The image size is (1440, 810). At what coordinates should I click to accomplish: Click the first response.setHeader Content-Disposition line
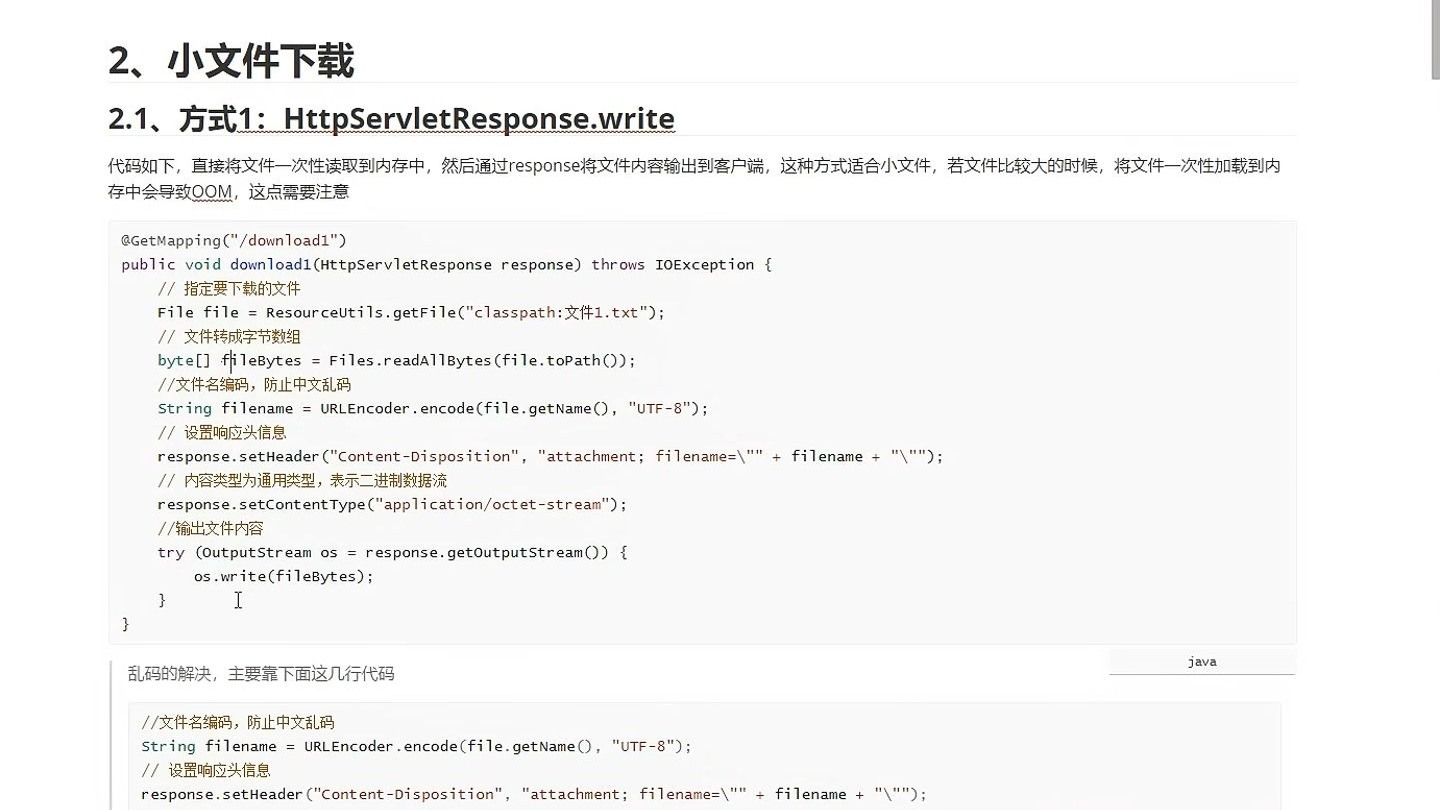click(550, 456)
